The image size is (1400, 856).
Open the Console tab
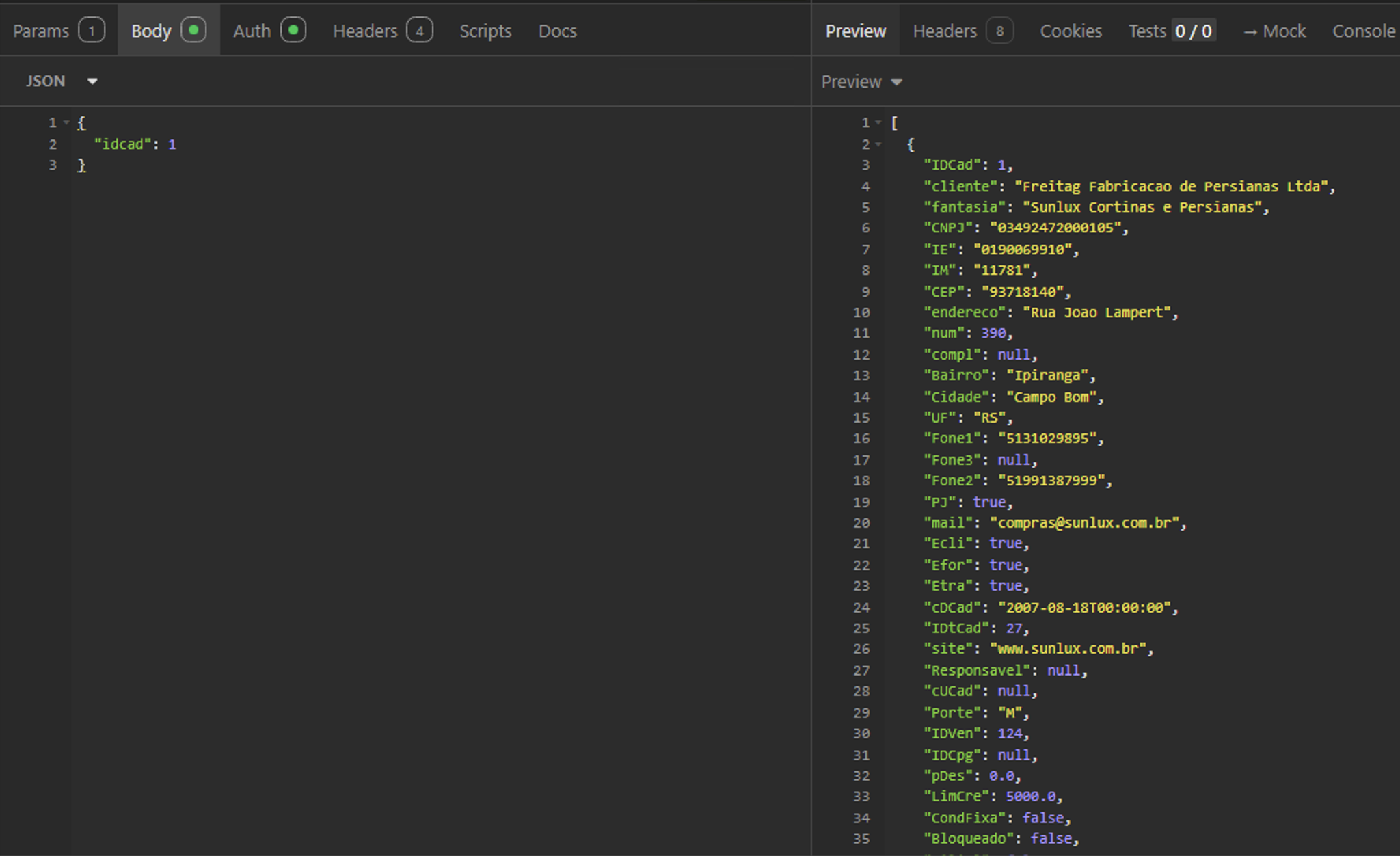1363,31
